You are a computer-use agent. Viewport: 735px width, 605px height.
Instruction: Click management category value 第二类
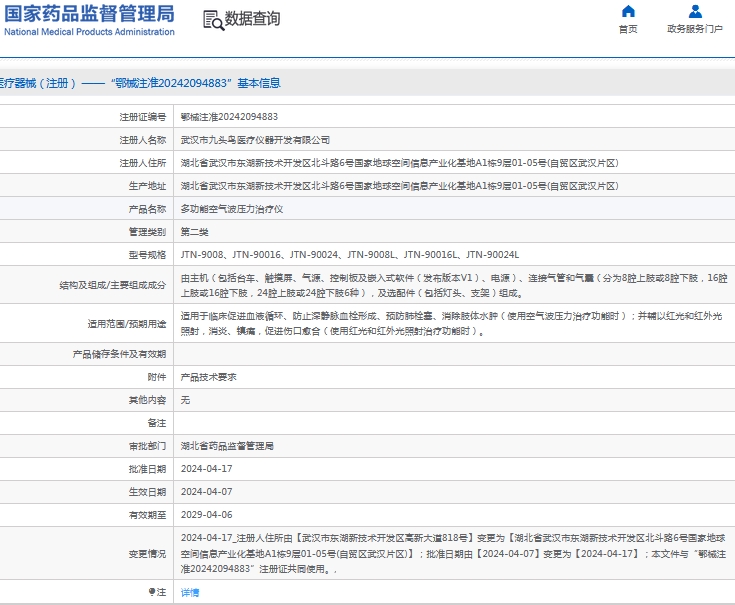pyautogui.click(x=195, y=232)
